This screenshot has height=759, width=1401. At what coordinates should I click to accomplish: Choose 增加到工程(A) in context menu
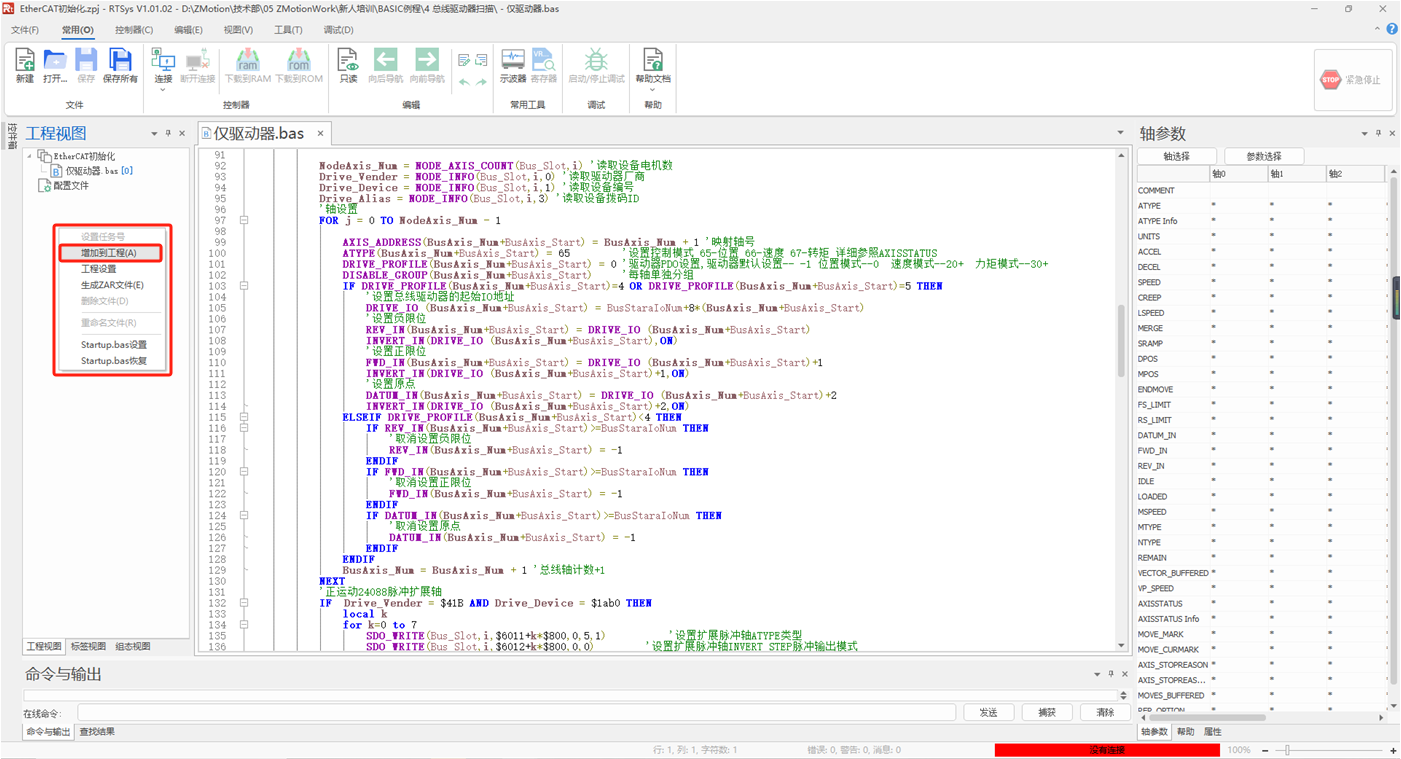(111, 253)
